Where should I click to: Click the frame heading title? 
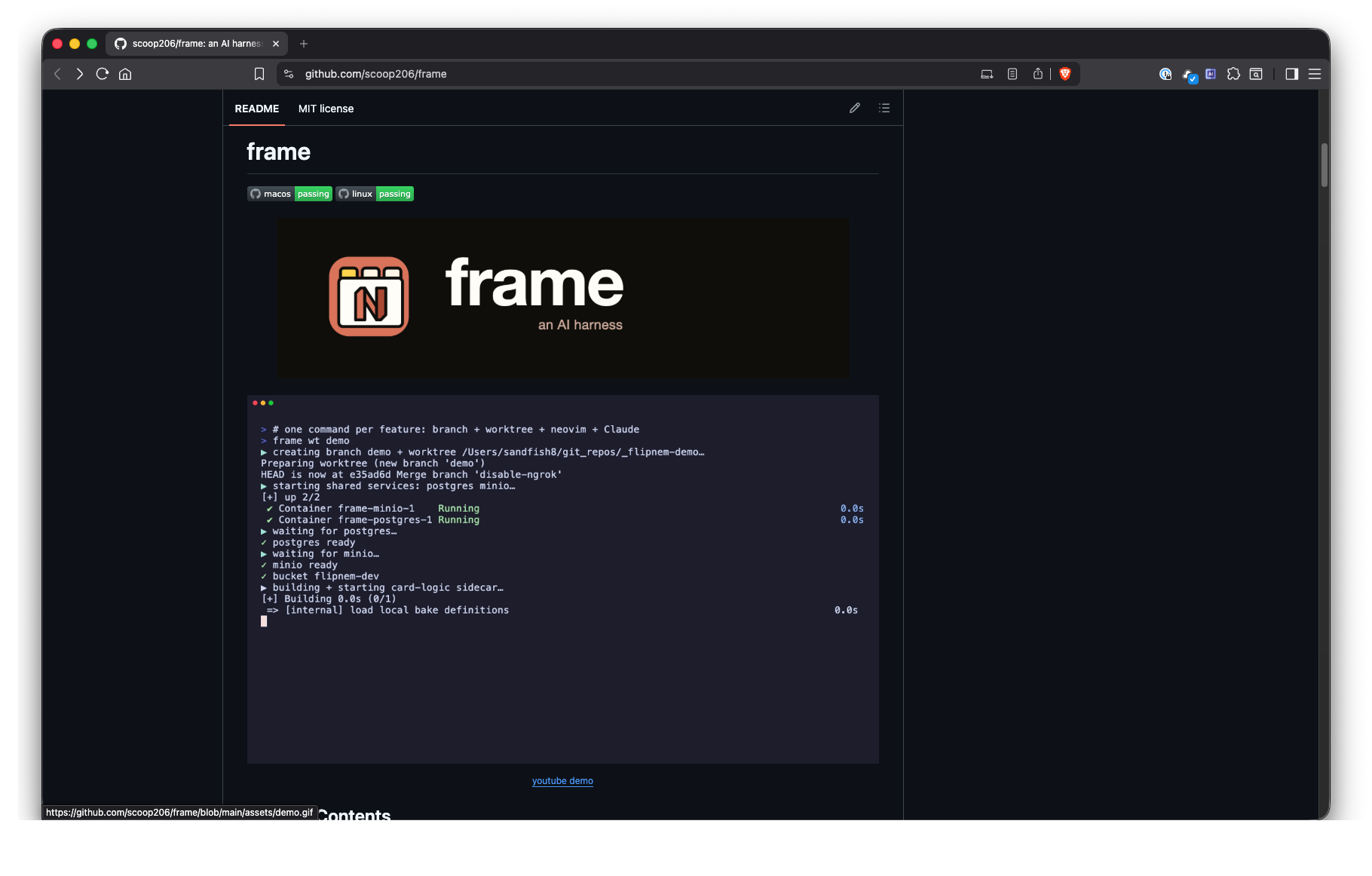tap(278, 152)
